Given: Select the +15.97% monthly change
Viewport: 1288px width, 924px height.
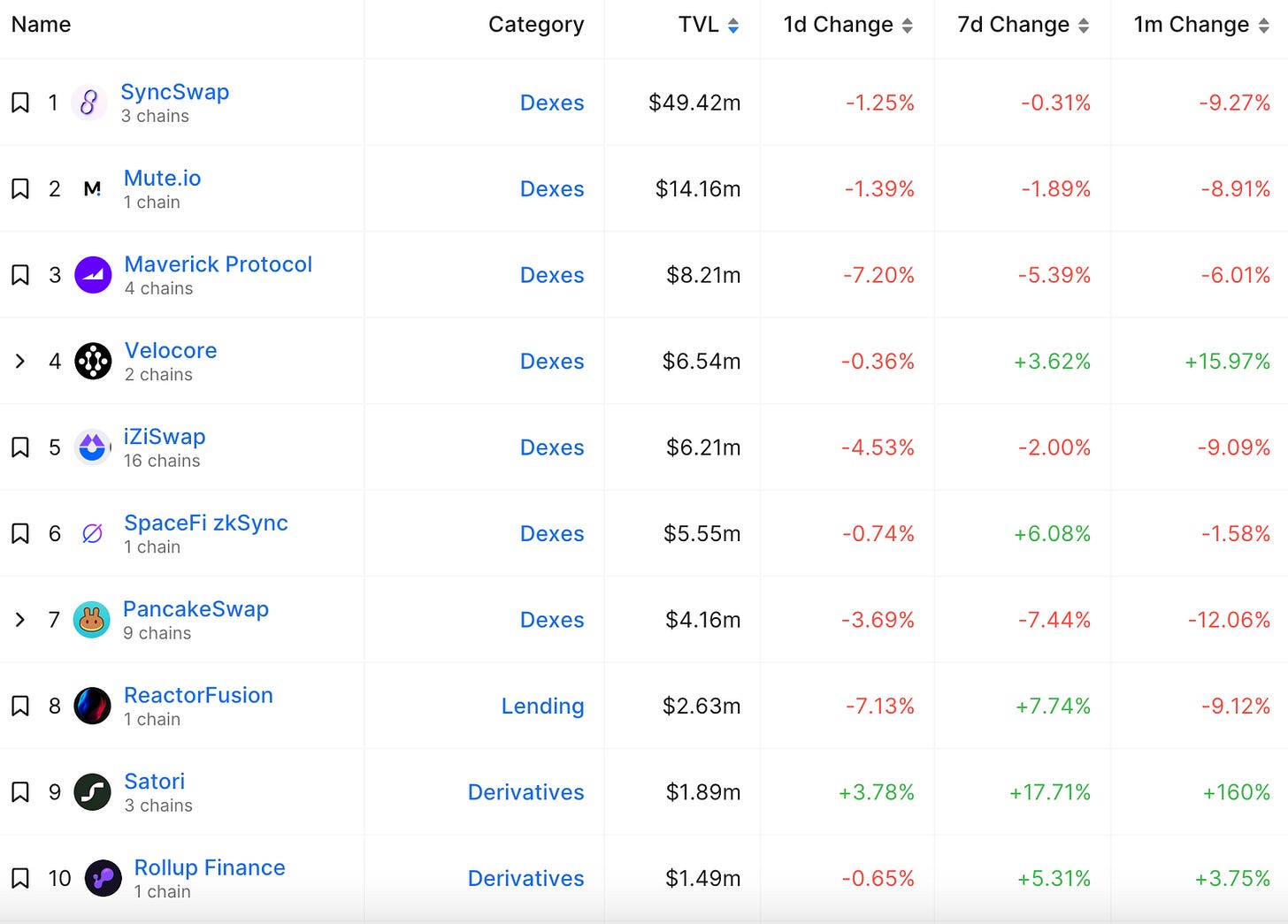Looking at the screenshot, I should coord(1228,361).
